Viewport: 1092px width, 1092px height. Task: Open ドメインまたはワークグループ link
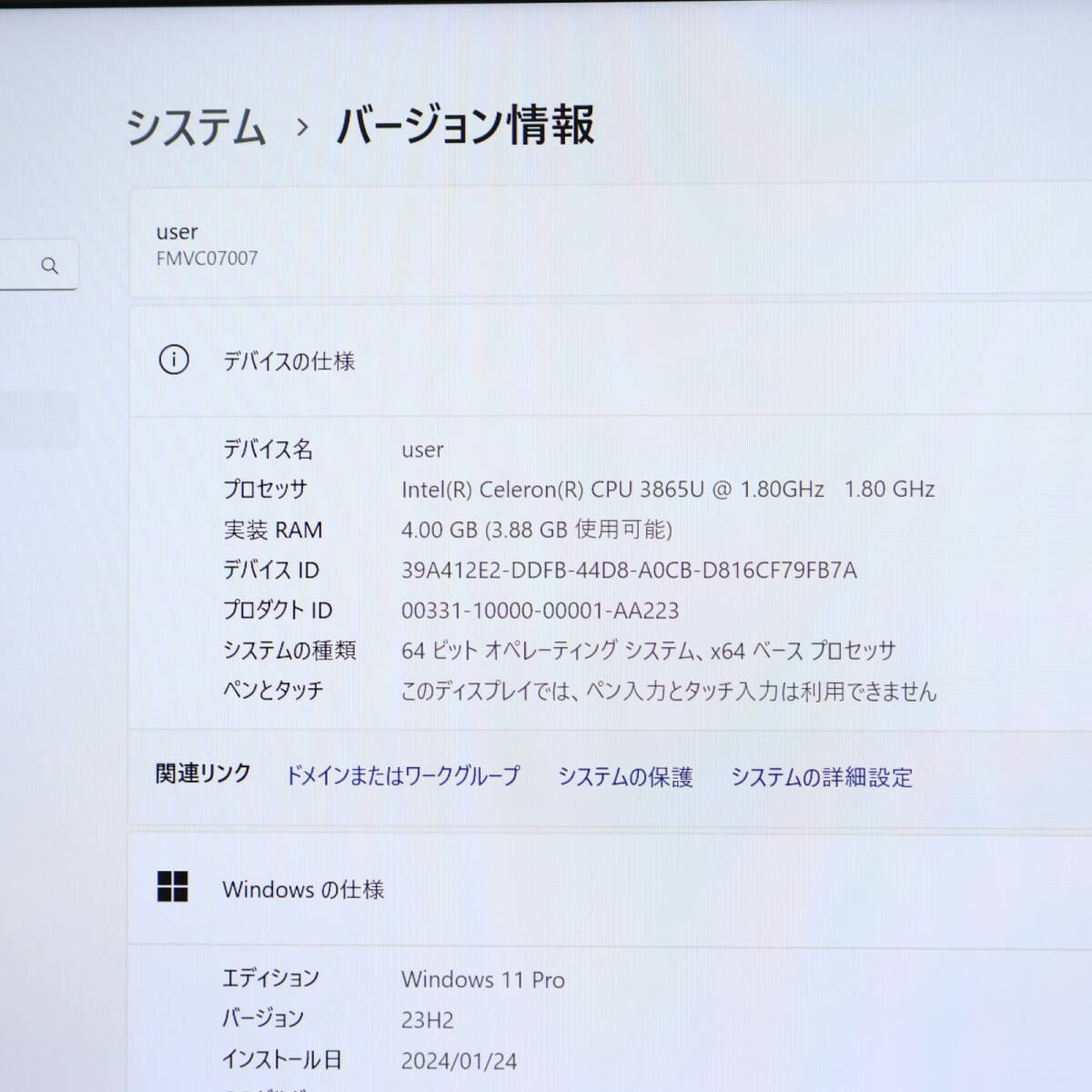402,776
